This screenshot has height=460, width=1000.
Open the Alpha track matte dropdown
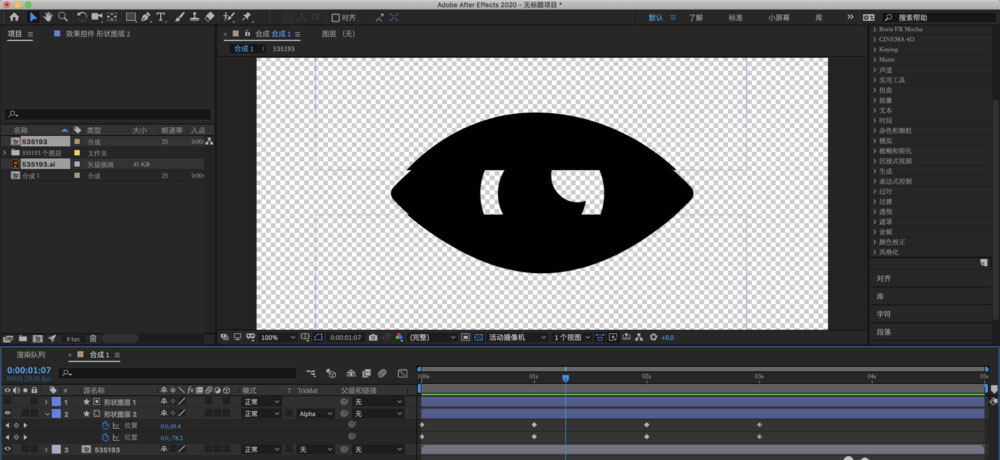[x=315, y=414]
